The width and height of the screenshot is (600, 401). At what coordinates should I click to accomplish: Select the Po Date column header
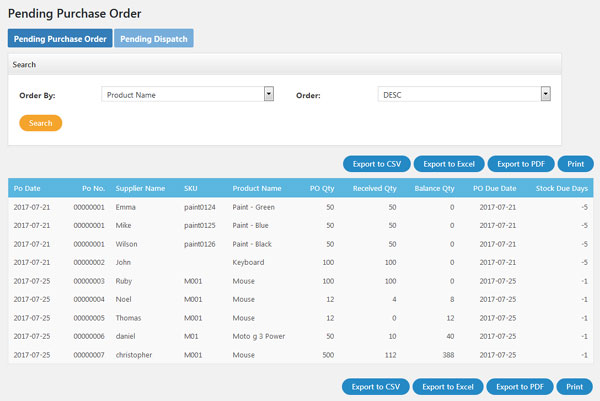pos(27,188)
